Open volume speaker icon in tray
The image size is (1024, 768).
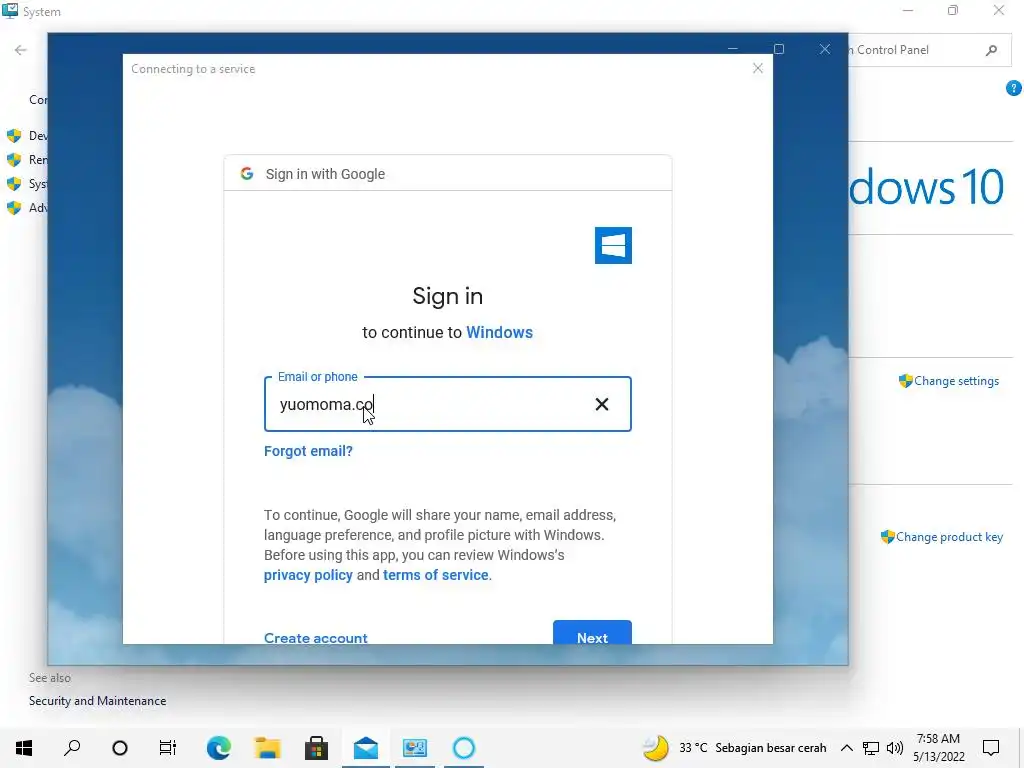point(895,748)
